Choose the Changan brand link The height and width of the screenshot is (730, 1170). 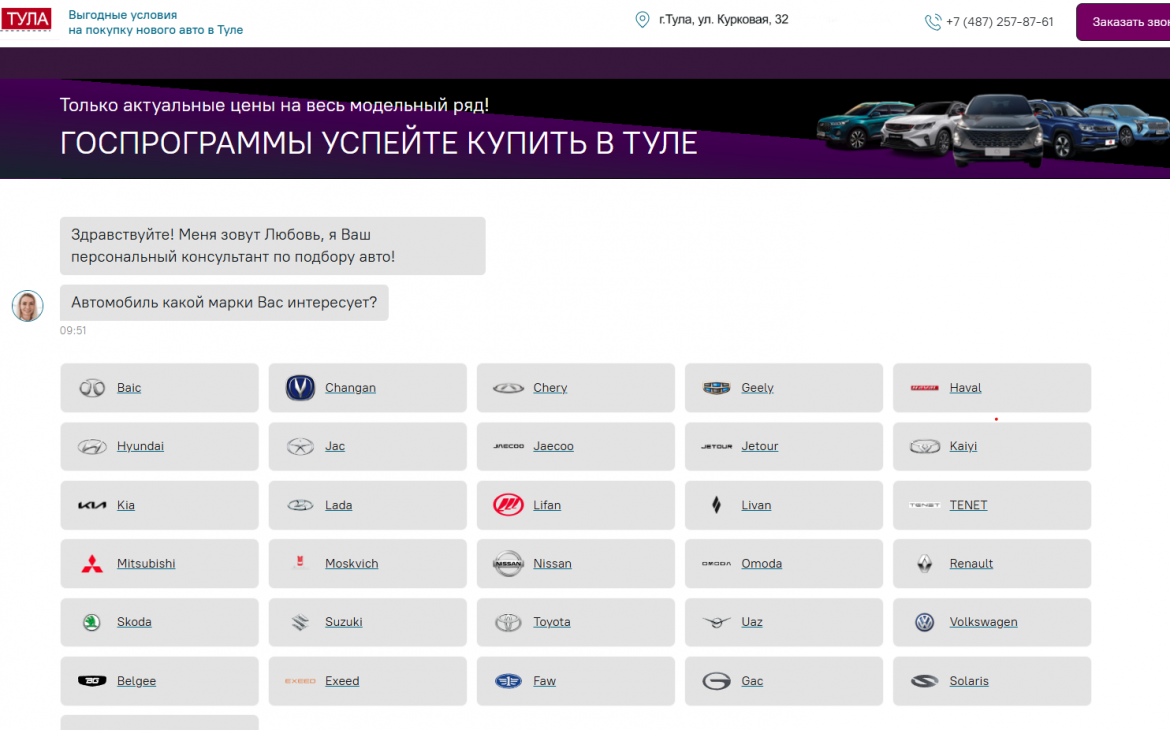pos(350,388)
